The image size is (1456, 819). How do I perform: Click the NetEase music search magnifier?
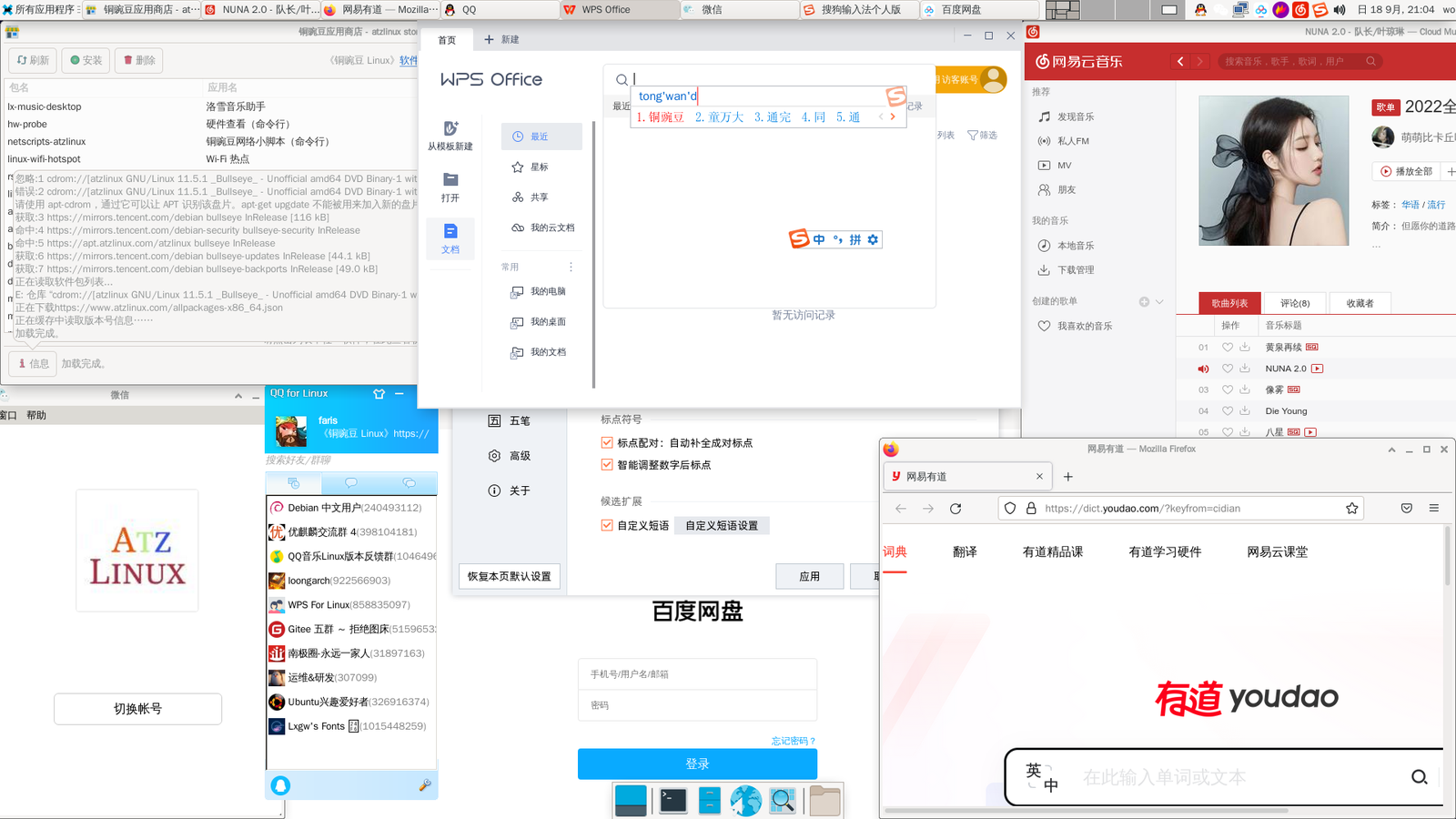1370,61
